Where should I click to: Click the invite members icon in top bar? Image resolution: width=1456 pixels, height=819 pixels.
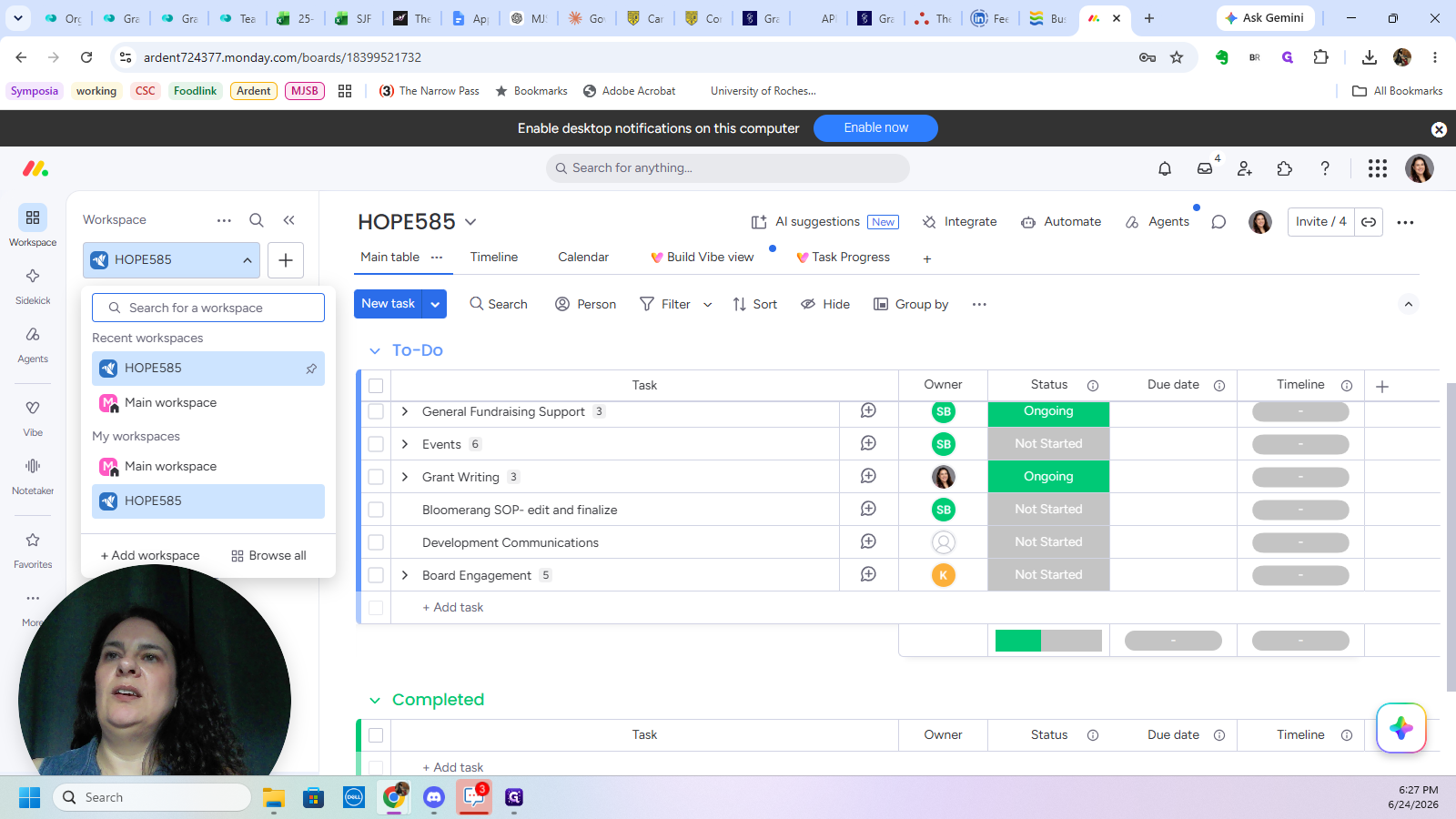(x=1245, y=168)
